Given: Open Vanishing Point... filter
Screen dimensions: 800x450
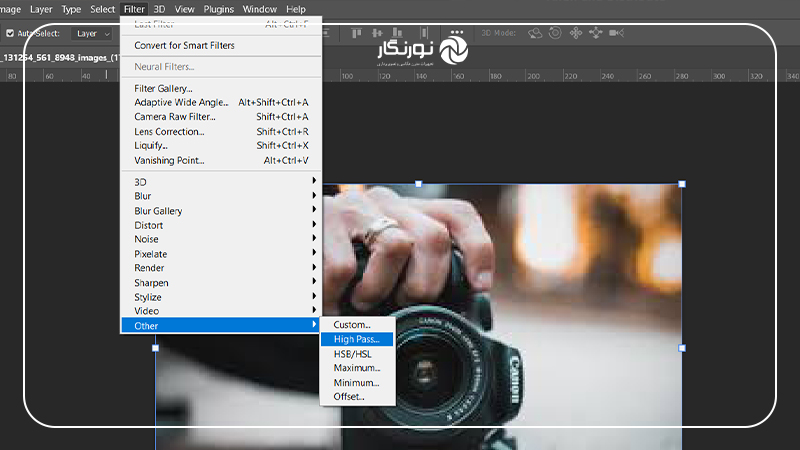Looking at the screenshot, I should pyautogui.click(x=221, y=160).
